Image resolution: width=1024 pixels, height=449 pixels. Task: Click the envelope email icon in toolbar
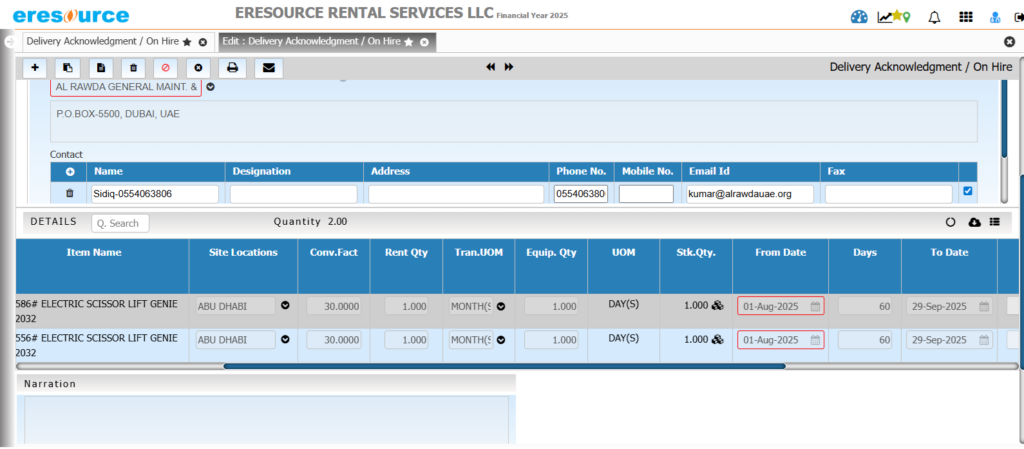[x=268, y=68]
